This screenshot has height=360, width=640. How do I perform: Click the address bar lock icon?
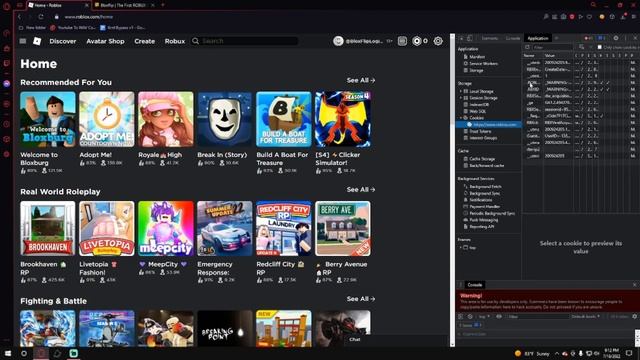[x=57, y=17]
